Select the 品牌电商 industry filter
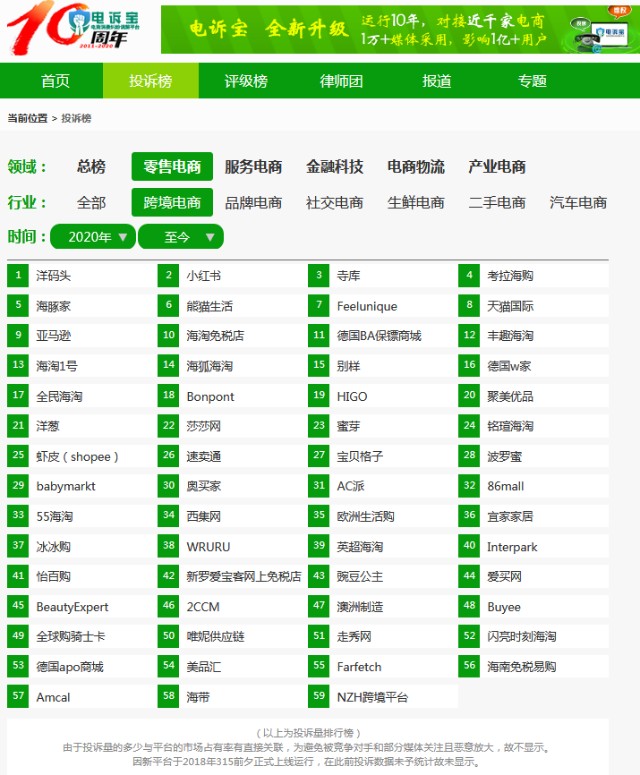The height and width of the screenshot is (775, 640). 254,203
